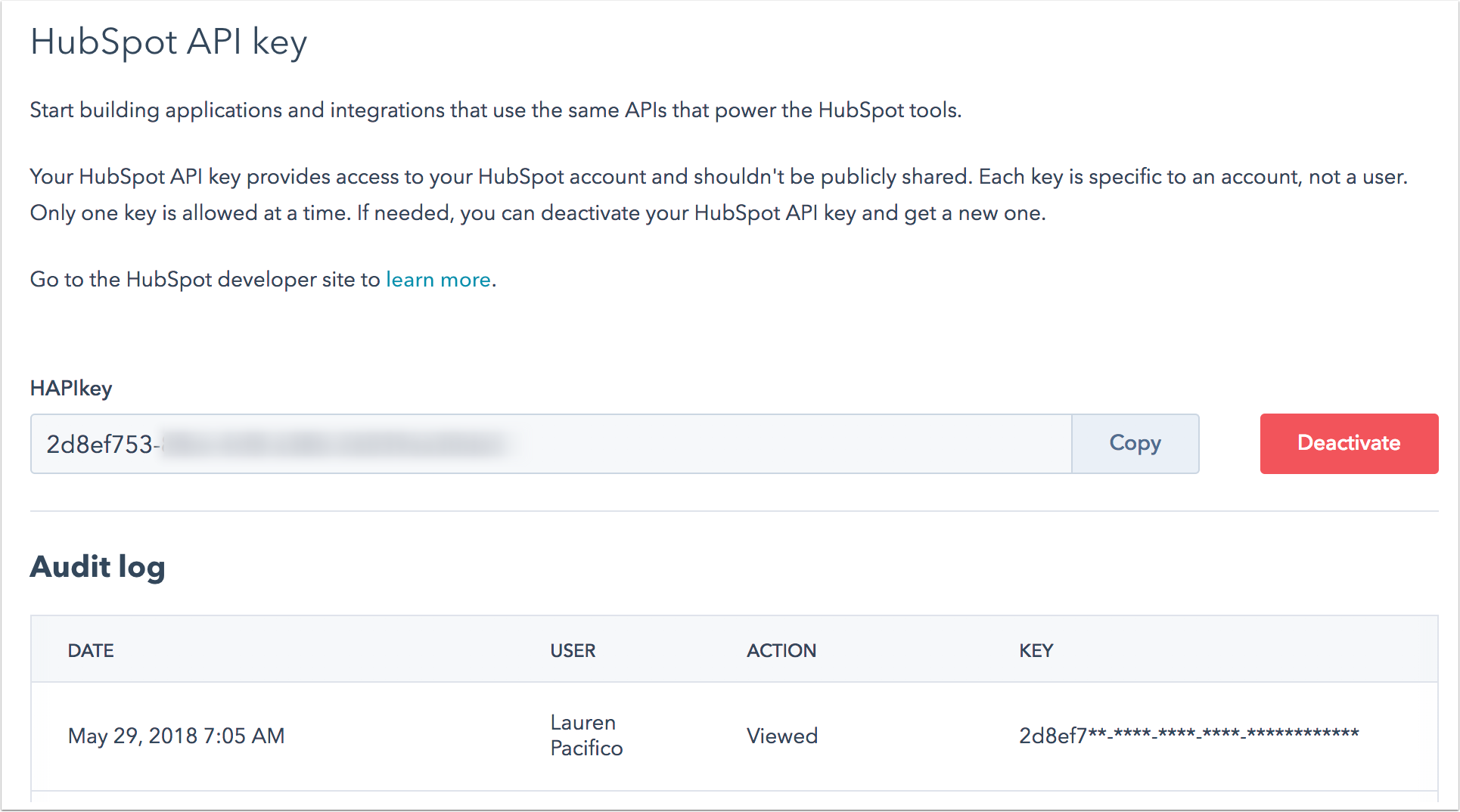Select the Viewed action cell
Viewport: 1460px width, 812px height.
point(782,736)
